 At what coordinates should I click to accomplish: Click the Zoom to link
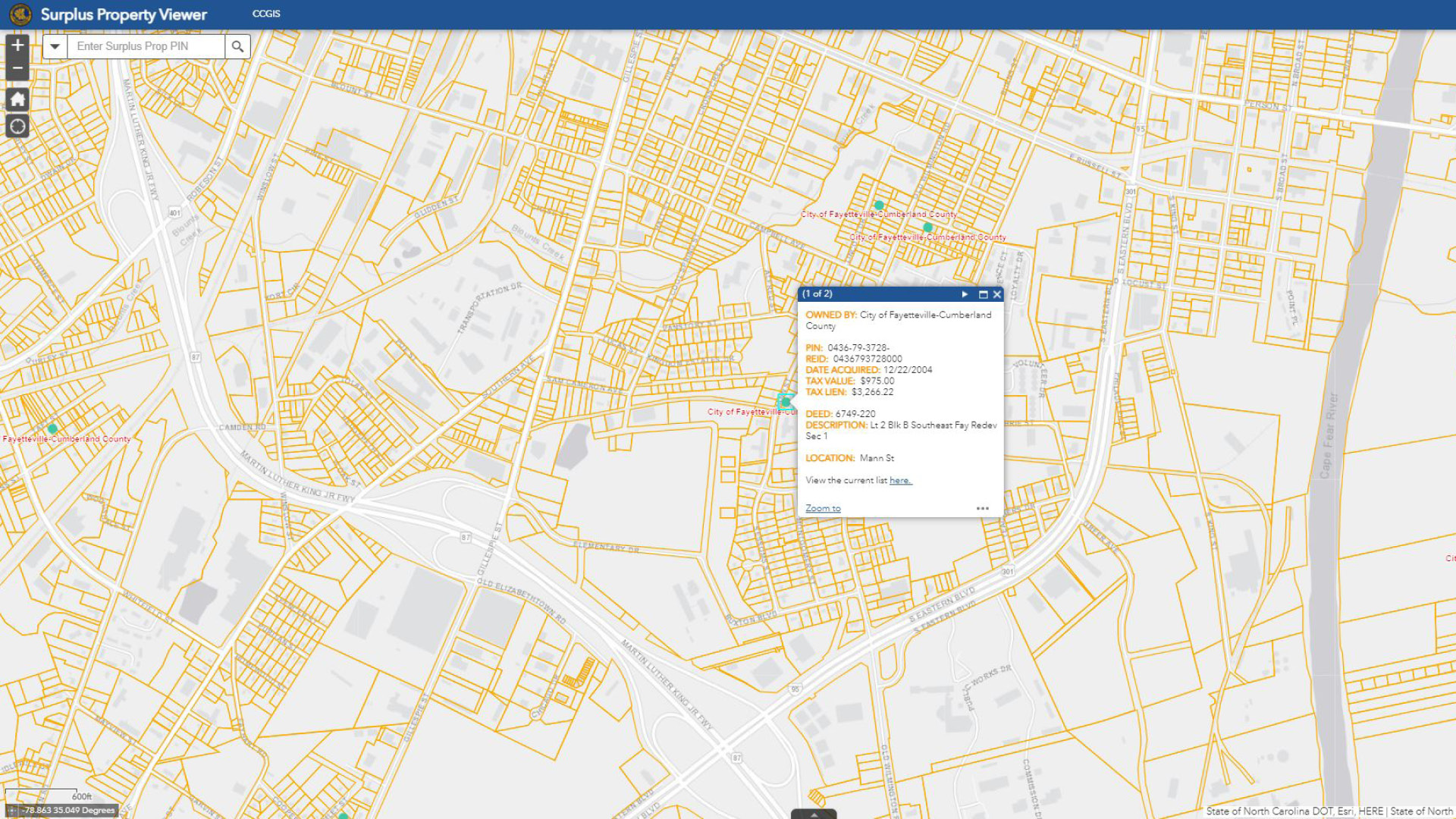coord(823,508)
